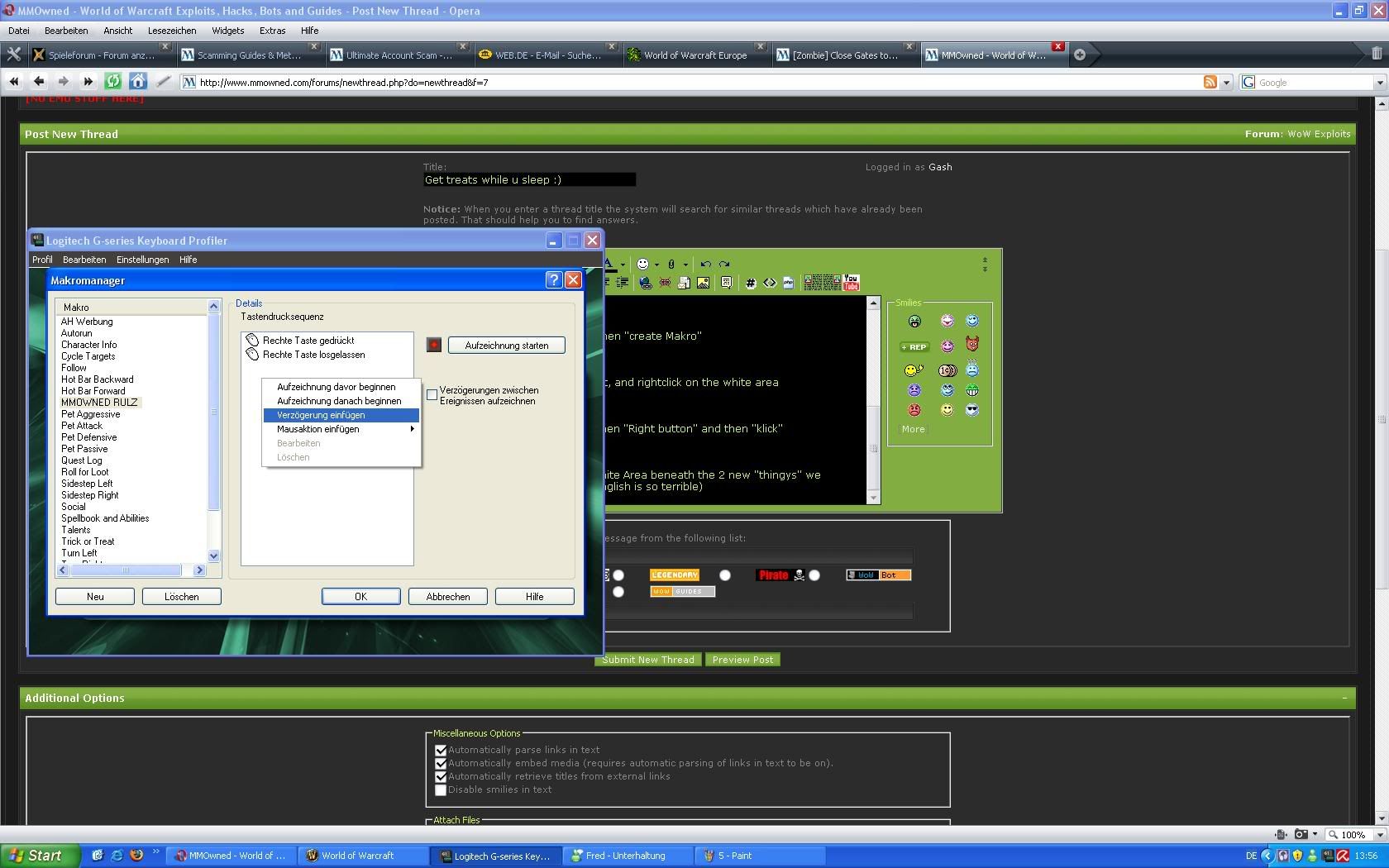
Task: Open the RSS feed dropdown arrow
Action: (1226, 83)
